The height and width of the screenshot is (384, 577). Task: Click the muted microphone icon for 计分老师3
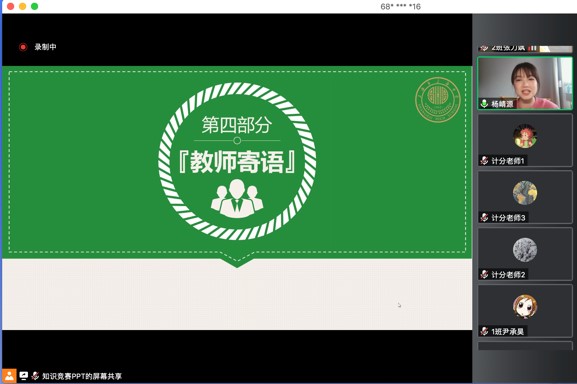(485, 218)
